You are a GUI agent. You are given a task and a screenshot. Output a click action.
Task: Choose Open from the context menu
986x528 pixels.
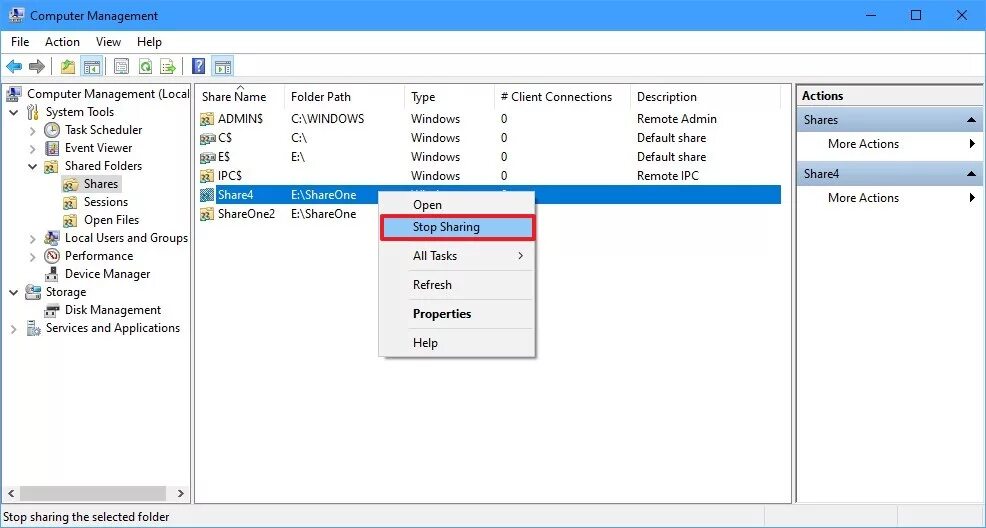(457, 205)
